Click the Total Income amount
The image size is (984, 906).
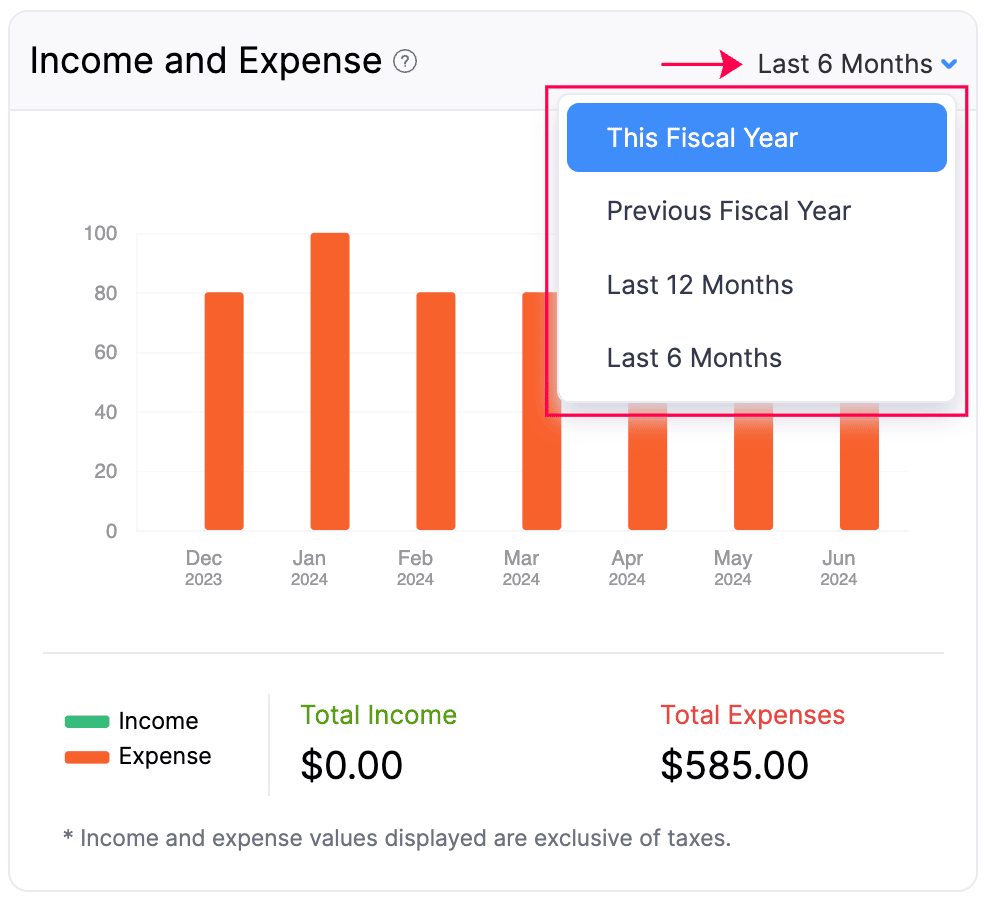351,765
